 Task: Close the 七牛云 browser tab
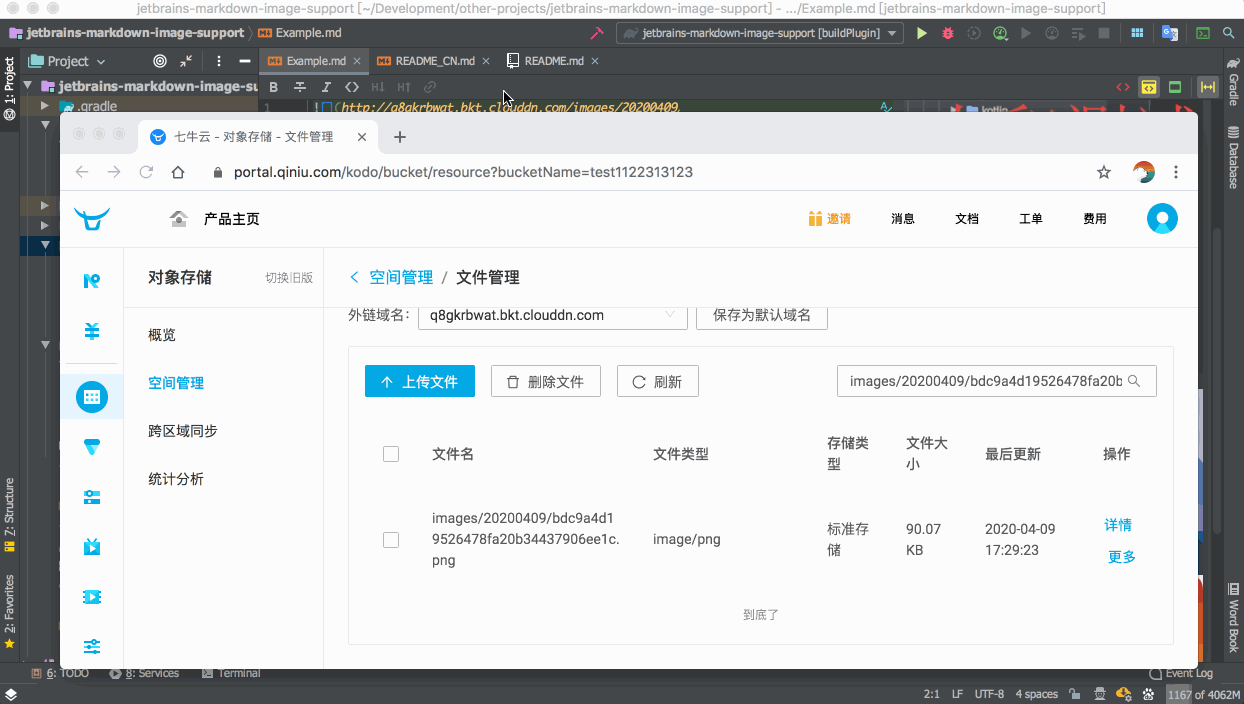pyautogui.click(x=361, y=137)
